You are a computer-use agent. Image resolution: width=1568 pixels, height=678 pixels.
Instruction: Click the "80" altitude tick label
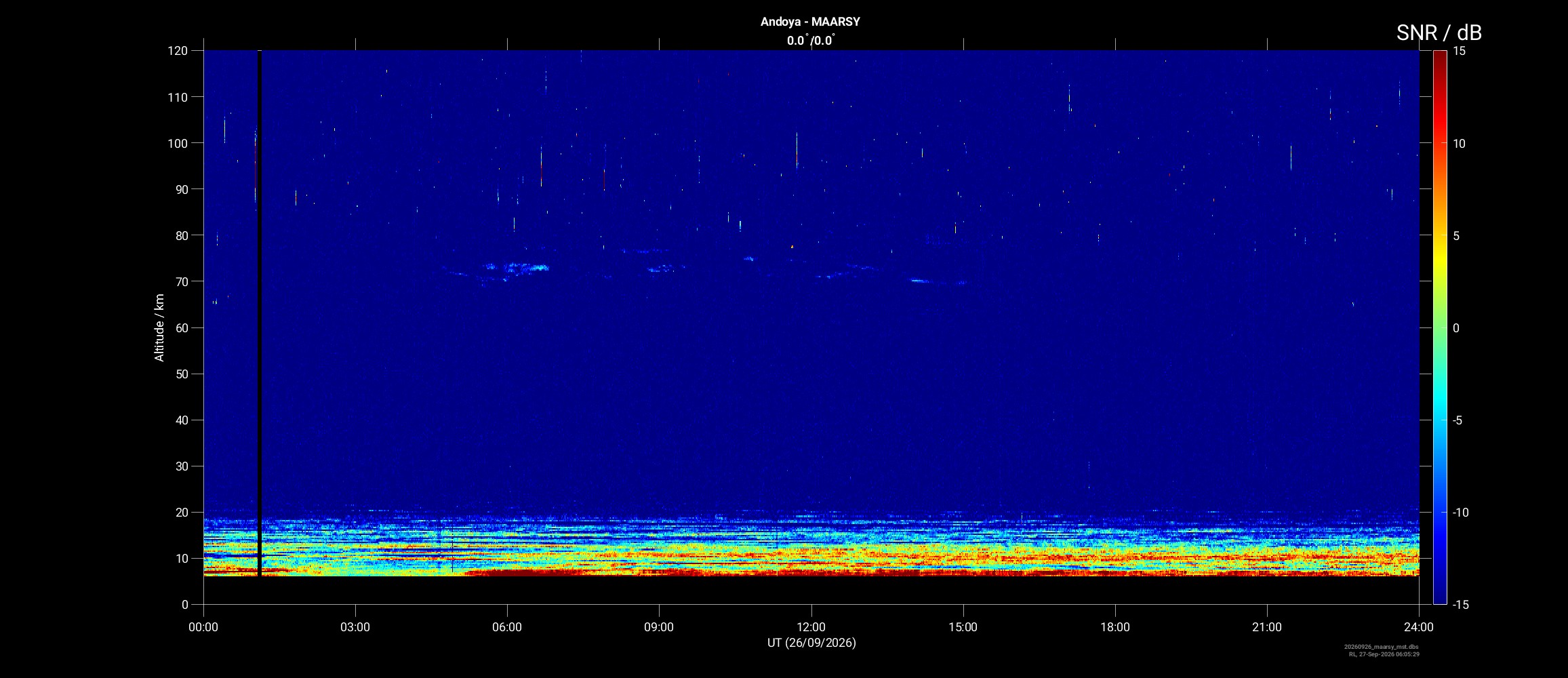click(182, 235)
